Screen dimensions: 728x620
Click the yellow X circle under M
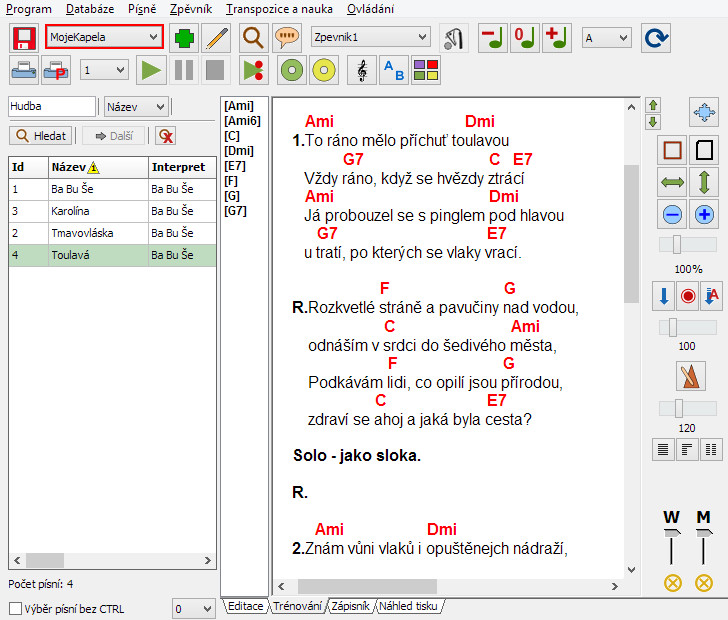coord(704,583)
